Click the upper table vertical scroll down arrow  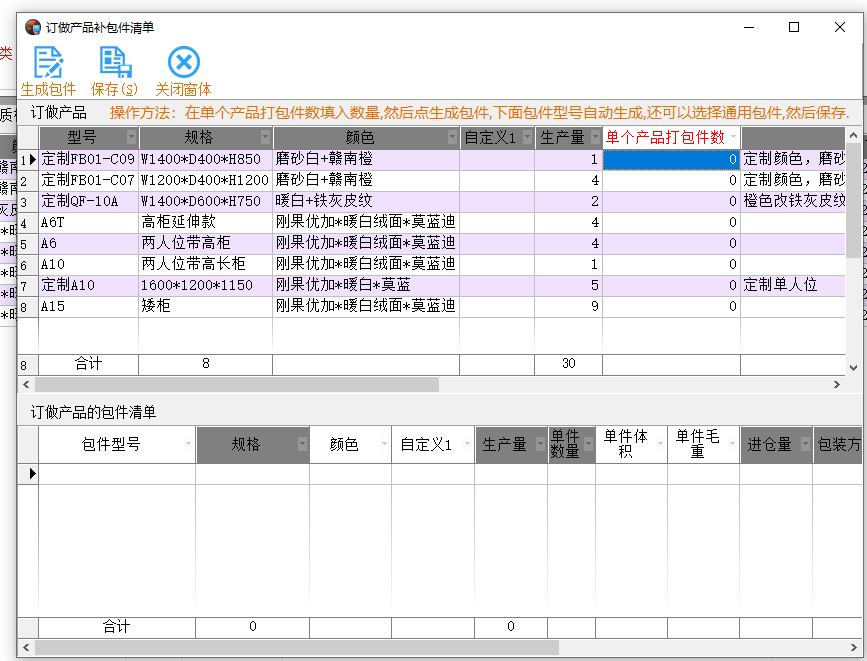point(853,367)
